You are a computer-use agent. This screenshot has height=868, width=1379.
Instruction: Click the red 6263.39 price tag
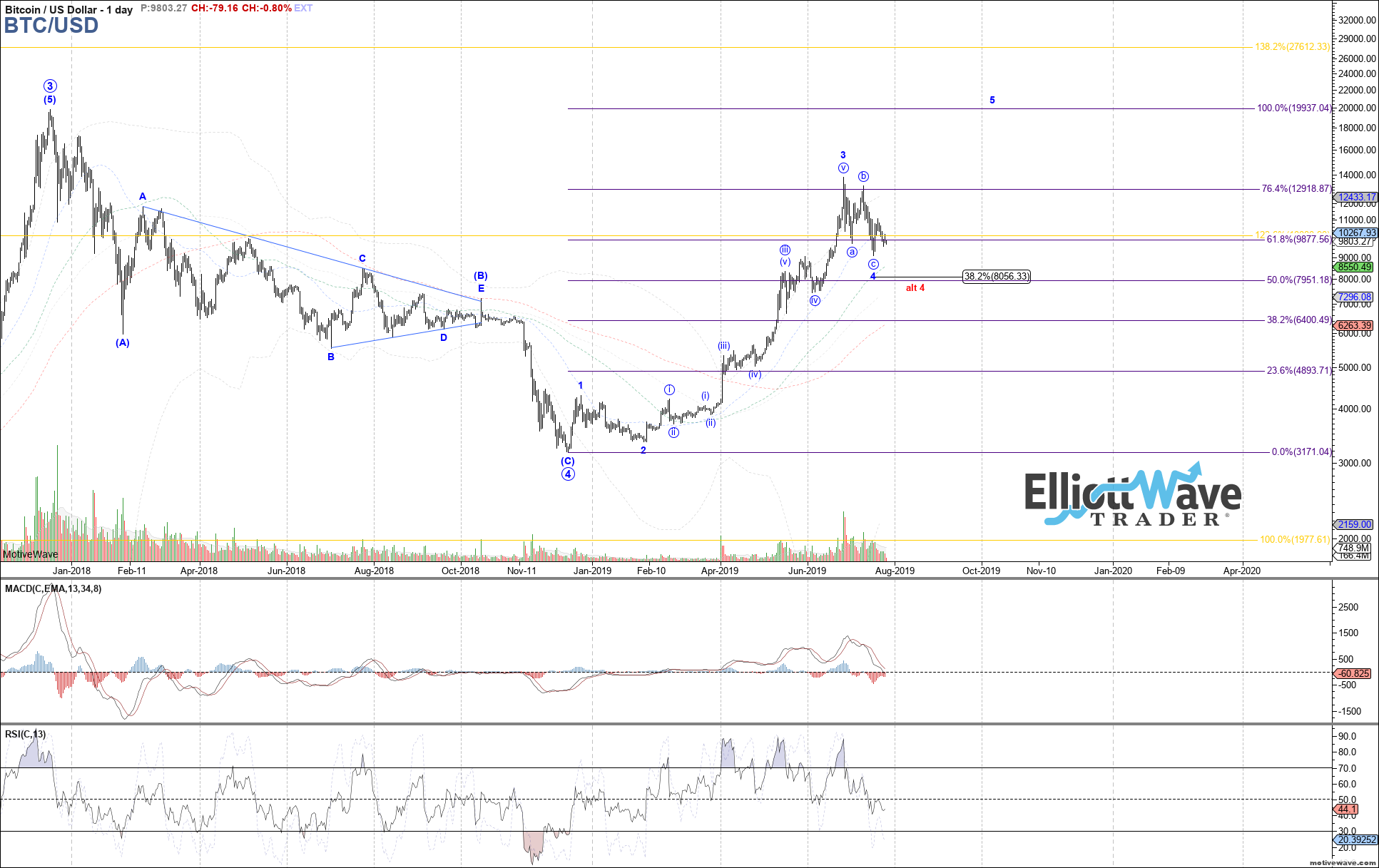1355,326
